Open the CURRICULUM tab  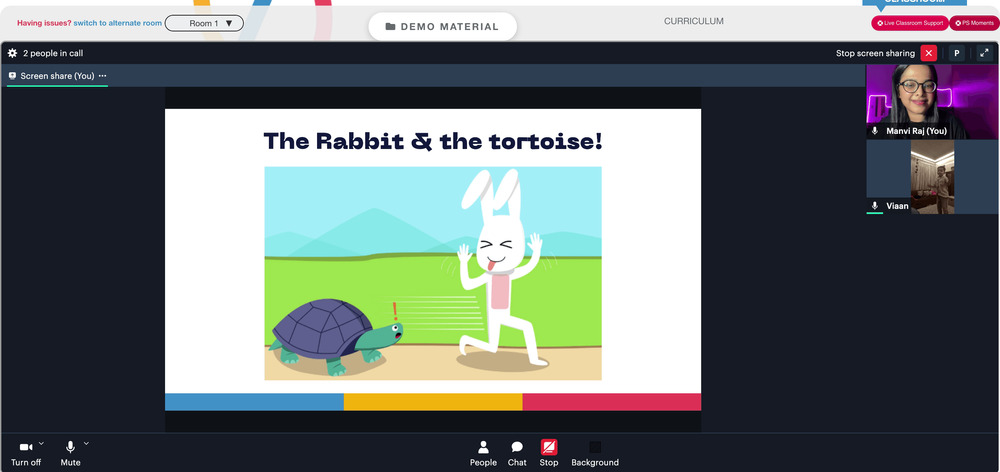click(694, 21)
